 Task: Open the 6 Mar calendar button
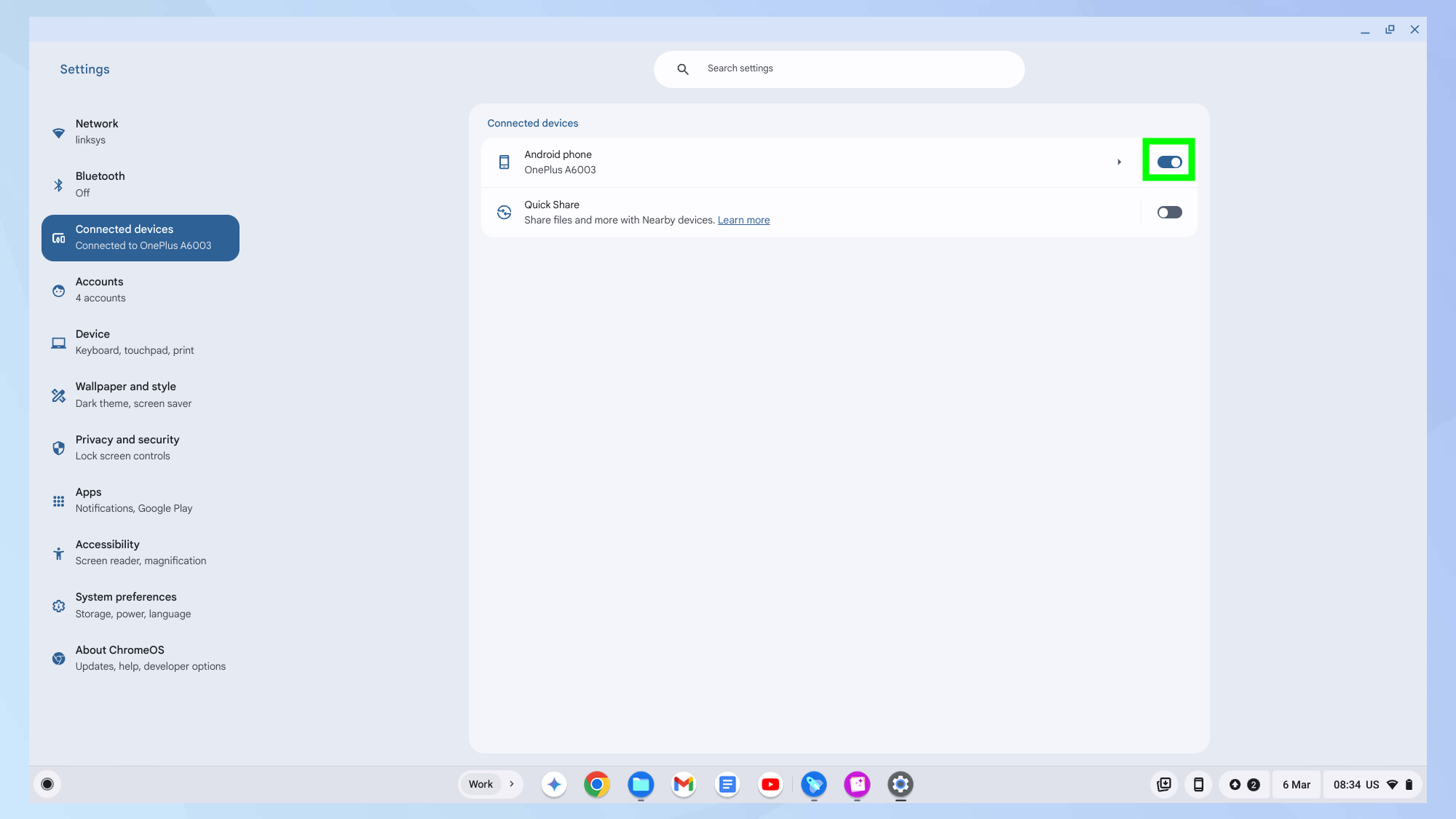tap(1296, 784)
